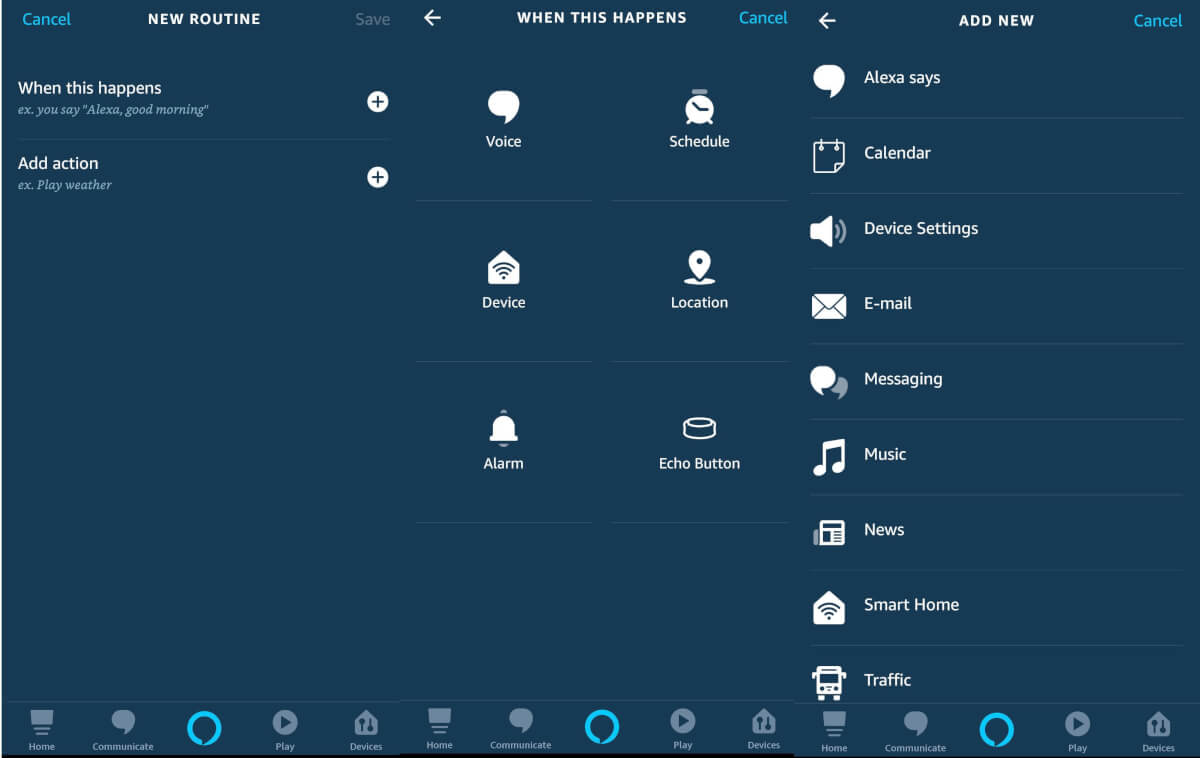Viewport: 1200px width, 758px height.
Task: Tap plus icon beside When this happens
Action: pos(377,102)
